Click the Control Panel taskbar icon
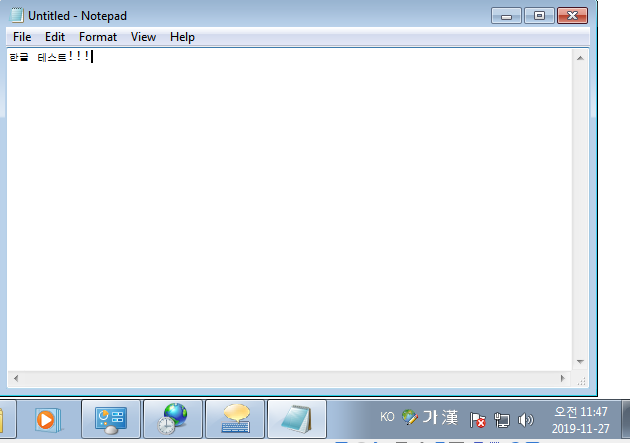 pyautogui.click(x=111, y=418)
